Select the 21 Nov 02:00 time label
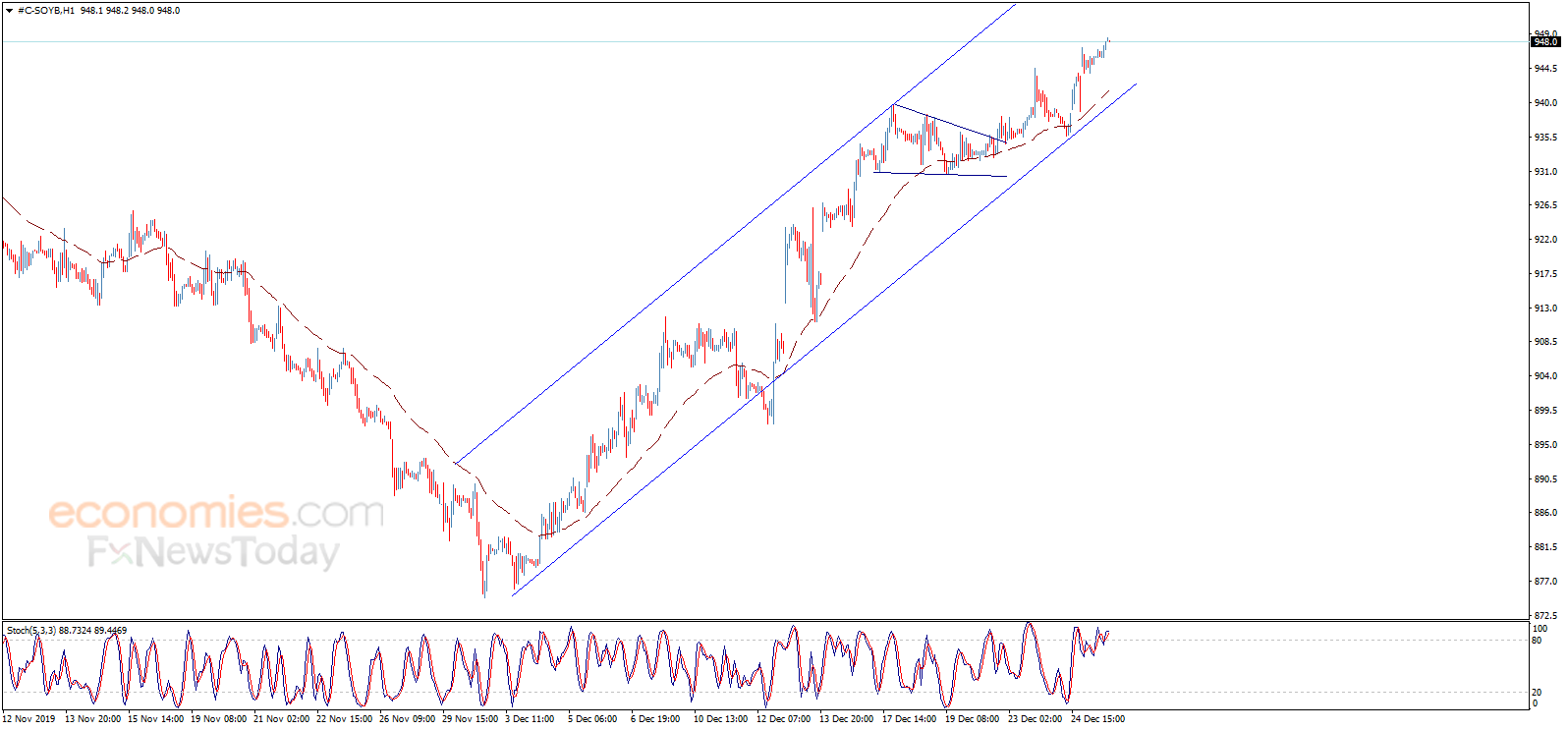The height and width of the screenshot is (730, 1568). pyautogui.click(x=281, y=719)
